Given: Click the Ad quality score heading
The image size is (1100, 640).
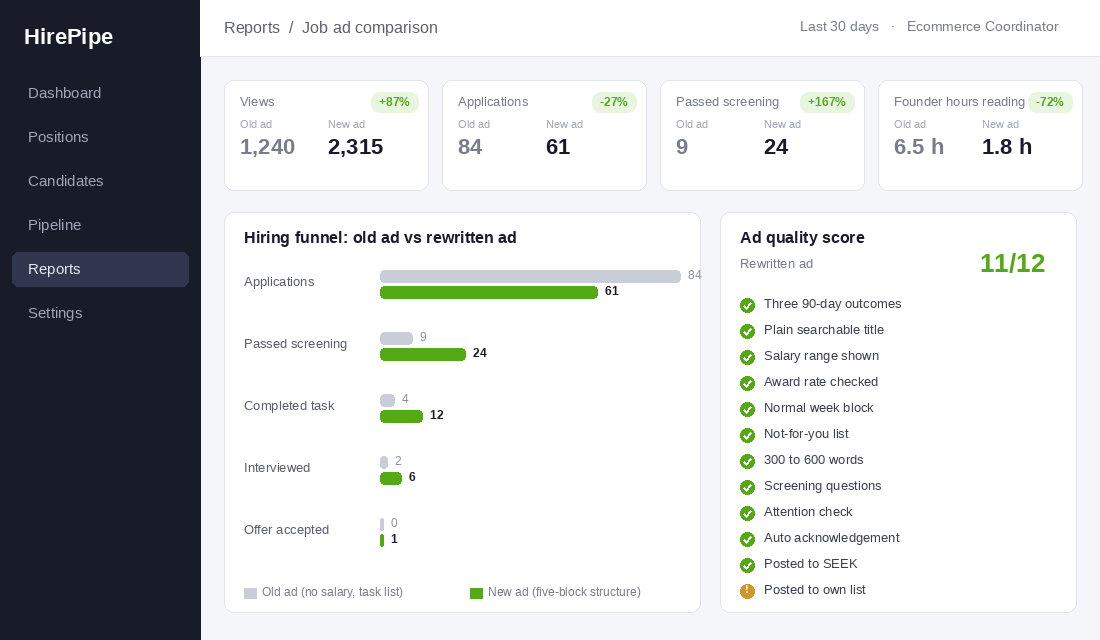Looking at the screenshot, I should tap(803, 238).
